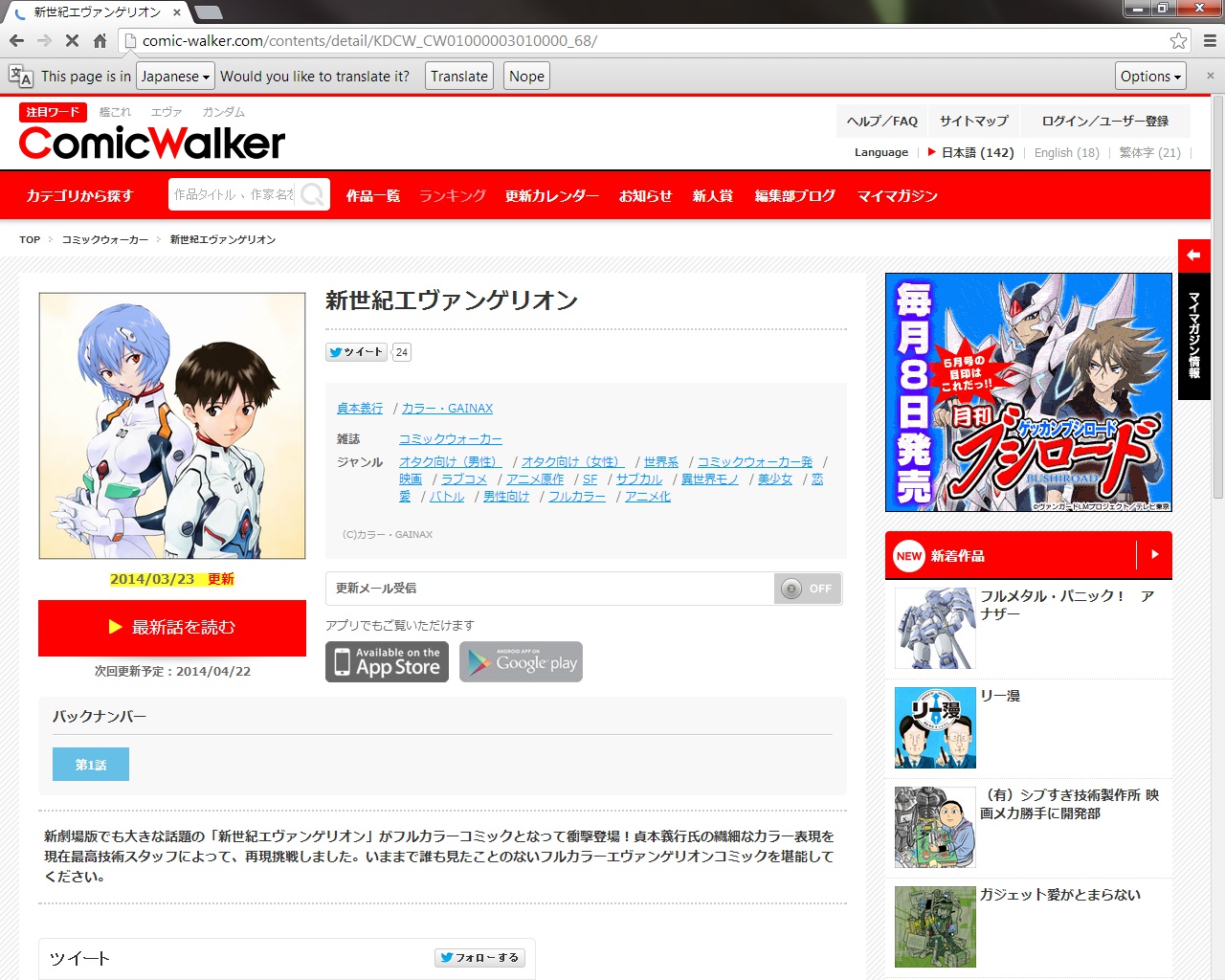1225x980 pixels.
Task: Select 繁体字 (21) language
Action: tap(1149, 152)
